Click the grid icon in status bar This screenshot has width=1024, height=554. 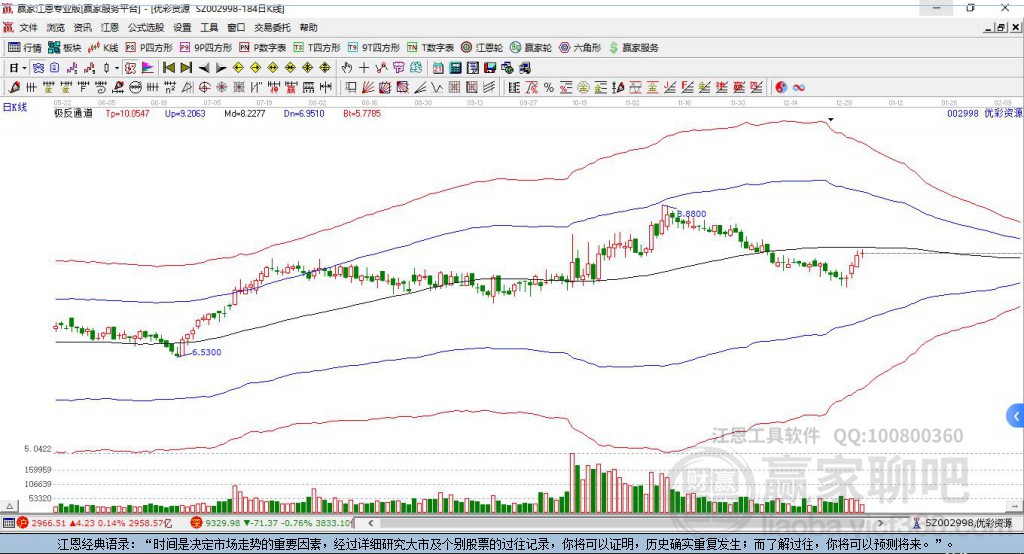pos(8,523)
